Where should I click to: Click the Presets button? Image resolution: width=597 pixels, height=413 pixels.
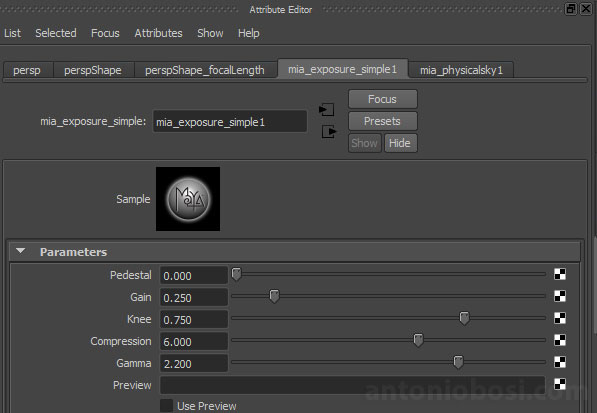coord(382,121)
